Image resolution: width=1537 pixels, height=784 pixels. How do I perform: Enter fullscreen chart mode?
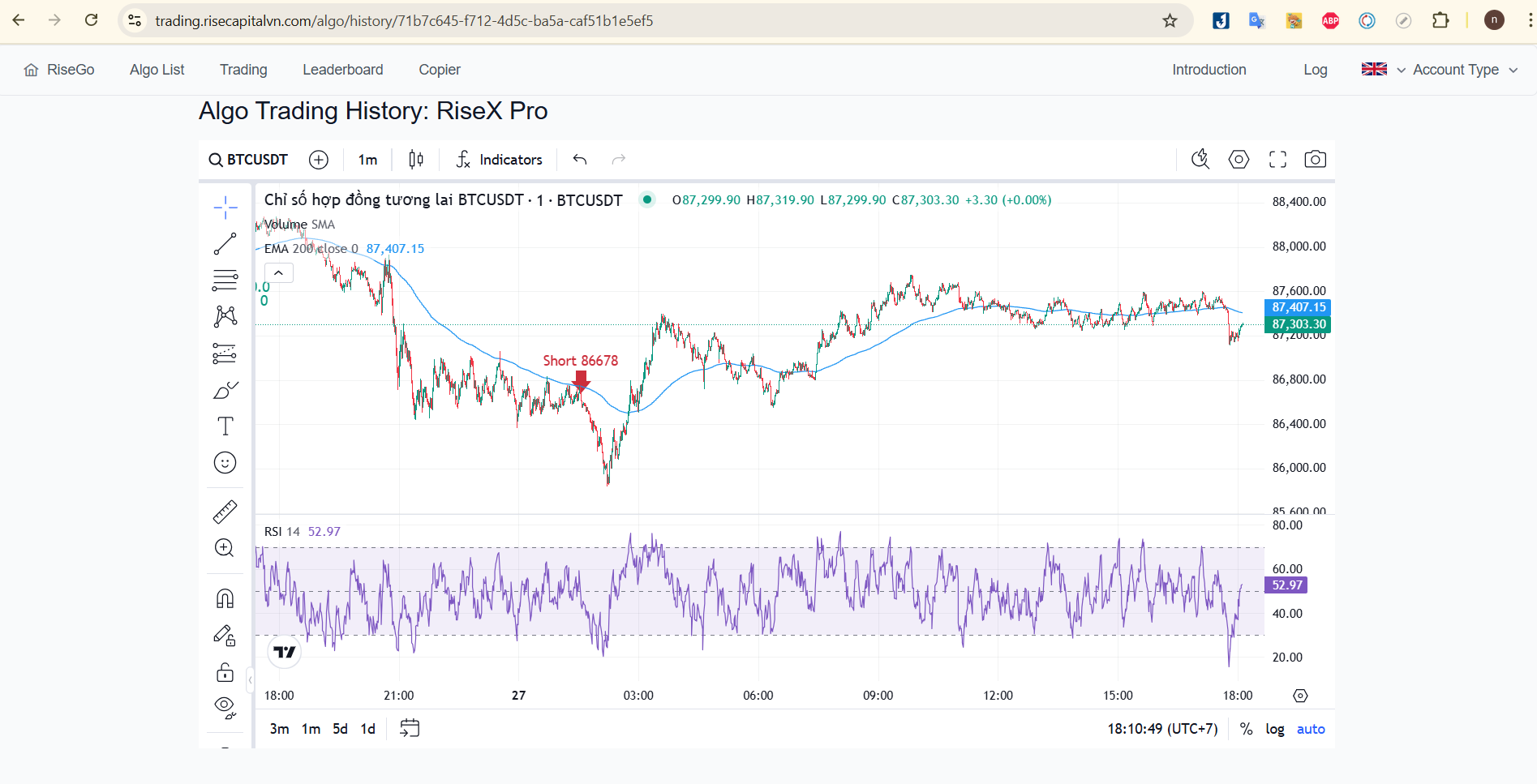coord(1277,160)
